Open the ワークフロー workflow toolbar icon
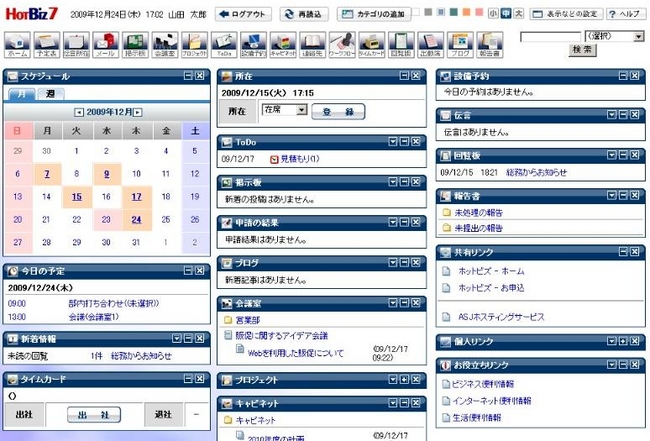 (x=342, y=45)
